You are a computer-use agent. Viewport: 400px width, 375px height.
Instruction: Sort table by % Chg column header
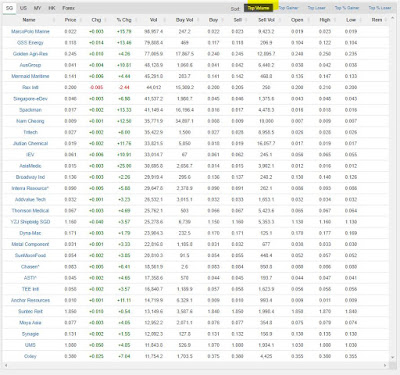[124, 20]
